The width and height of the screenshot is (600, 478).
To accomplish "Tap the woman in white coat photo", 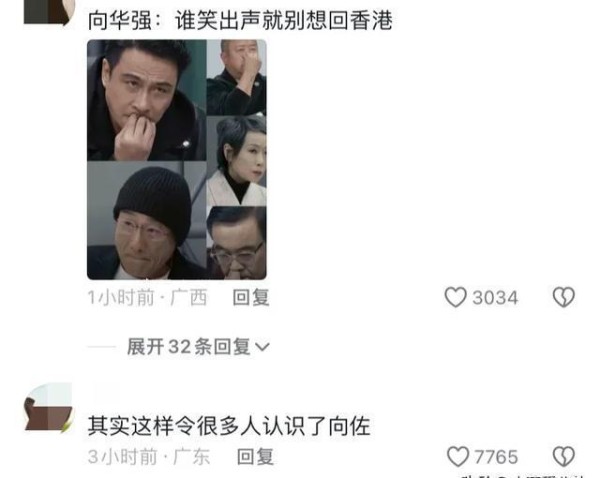I will pos(236,161).
